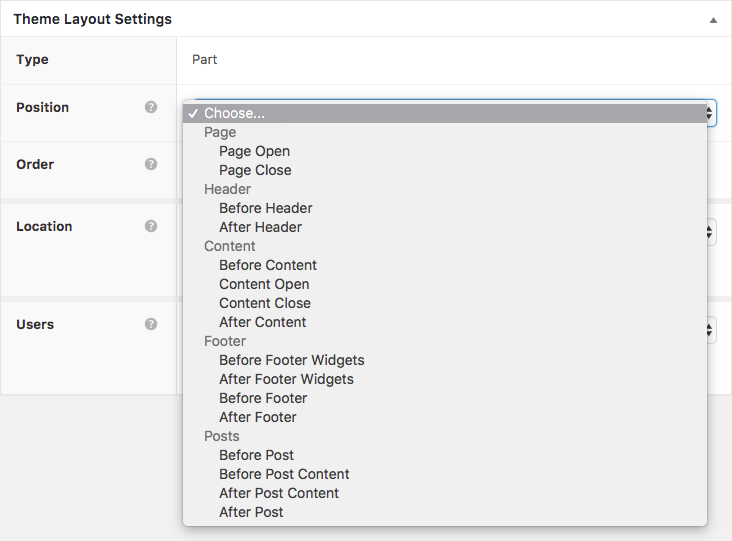732x541 pixels.
Task: Select the Page Close option
Action: click(255, 170)
